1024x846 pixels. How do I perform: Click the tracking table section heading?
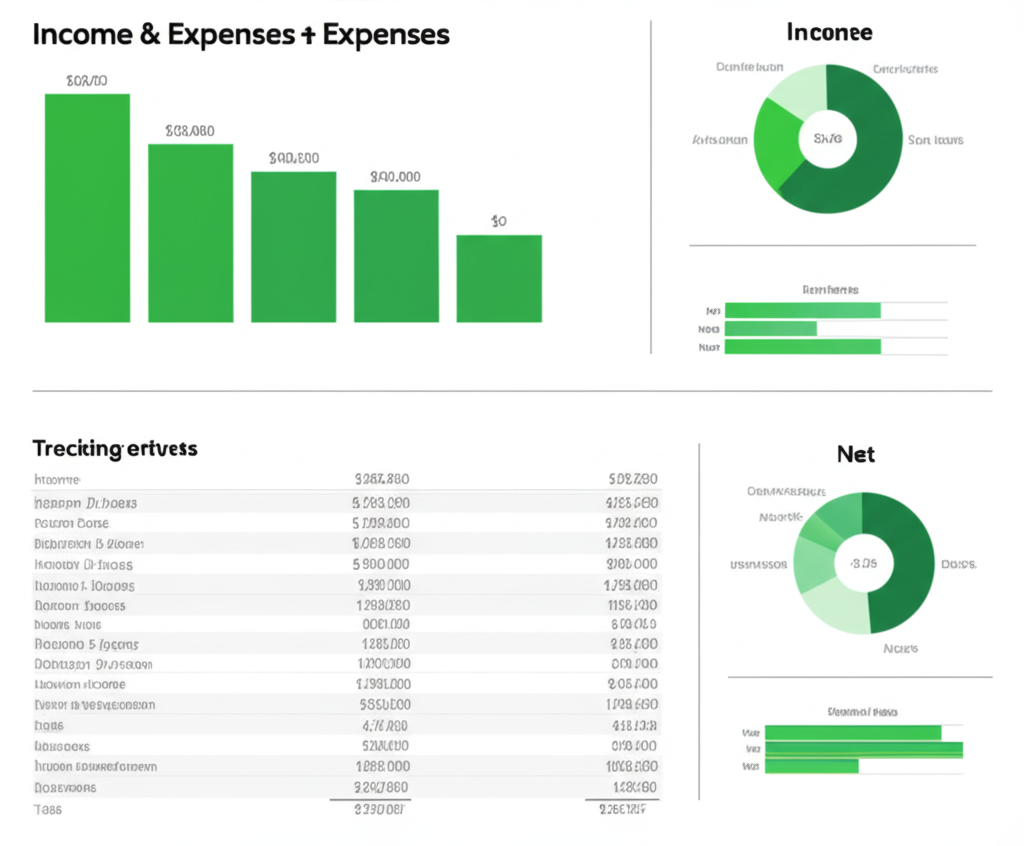(115, 448)
